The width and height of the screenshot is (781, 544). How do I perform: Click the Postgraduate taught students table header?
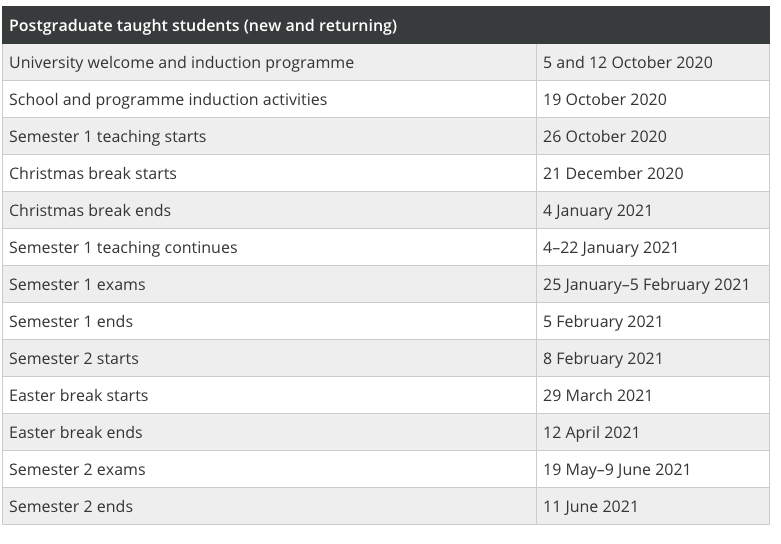click(386, 25)
